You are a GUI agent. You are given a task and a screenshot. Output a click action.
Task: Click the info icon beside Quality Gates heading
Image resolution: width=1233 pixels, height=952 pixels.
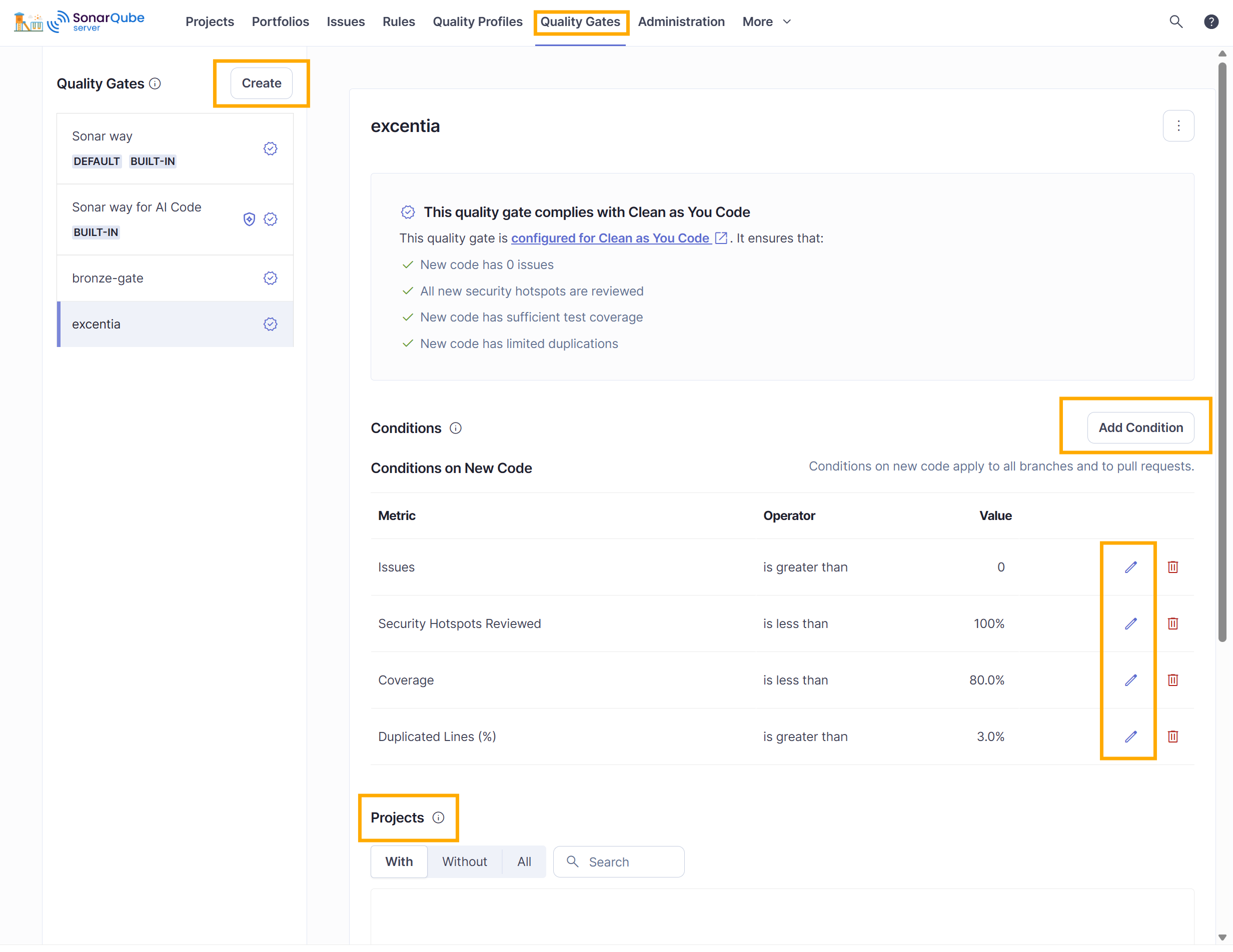click(x=155, y=83)
